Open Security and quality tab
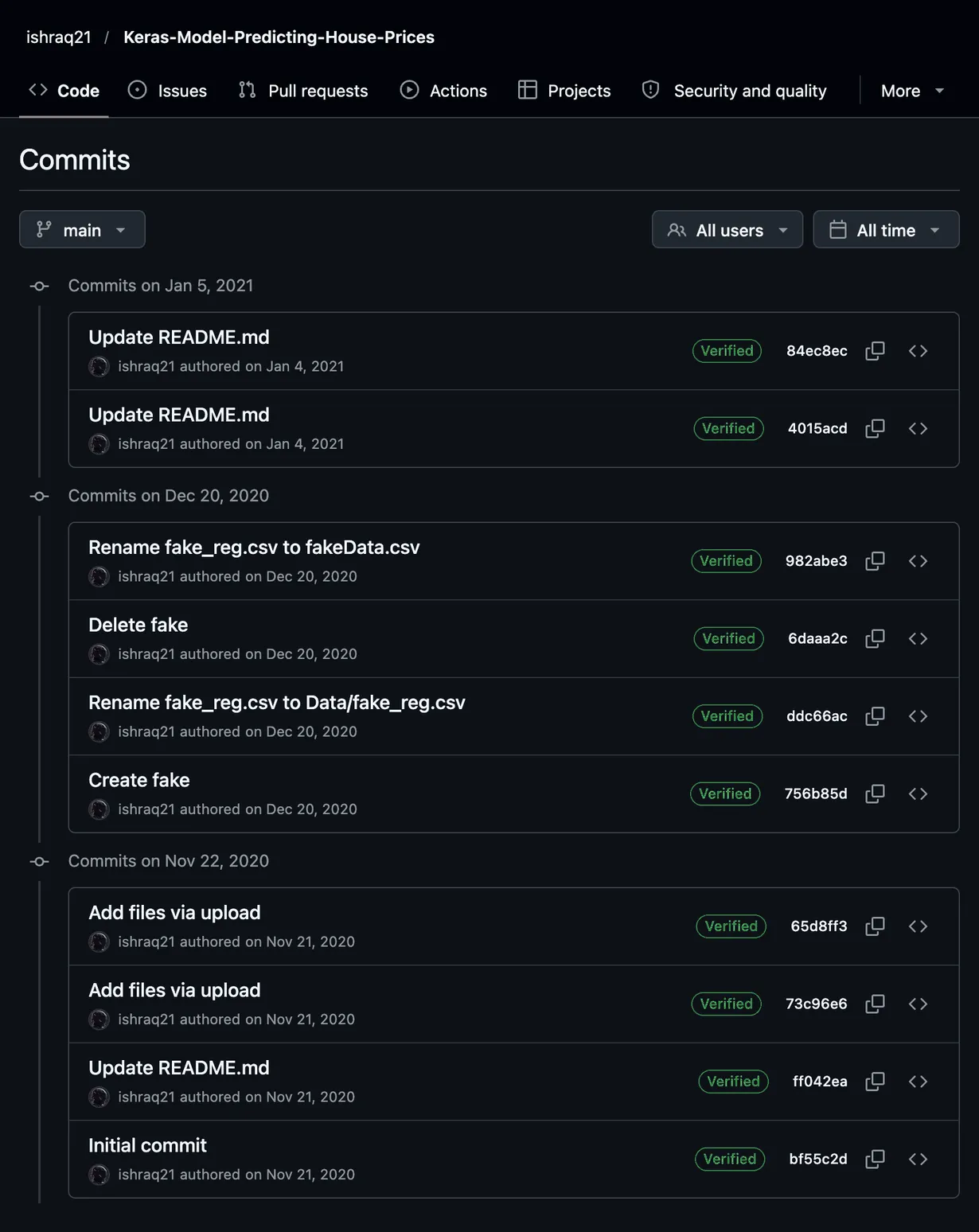979x1232 pixels. 734,91
